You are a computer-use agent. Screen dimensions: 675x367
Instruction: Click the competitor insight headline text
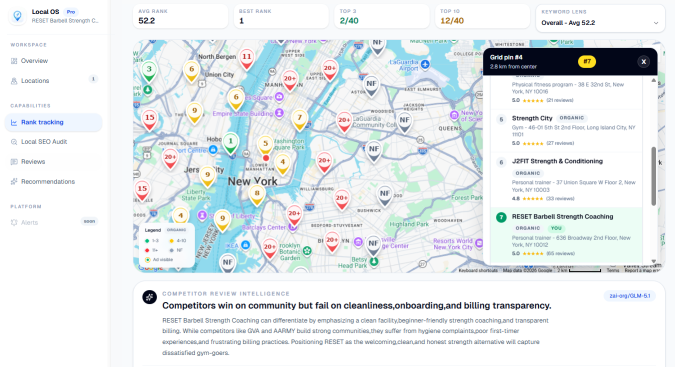[x=356, y=306]
